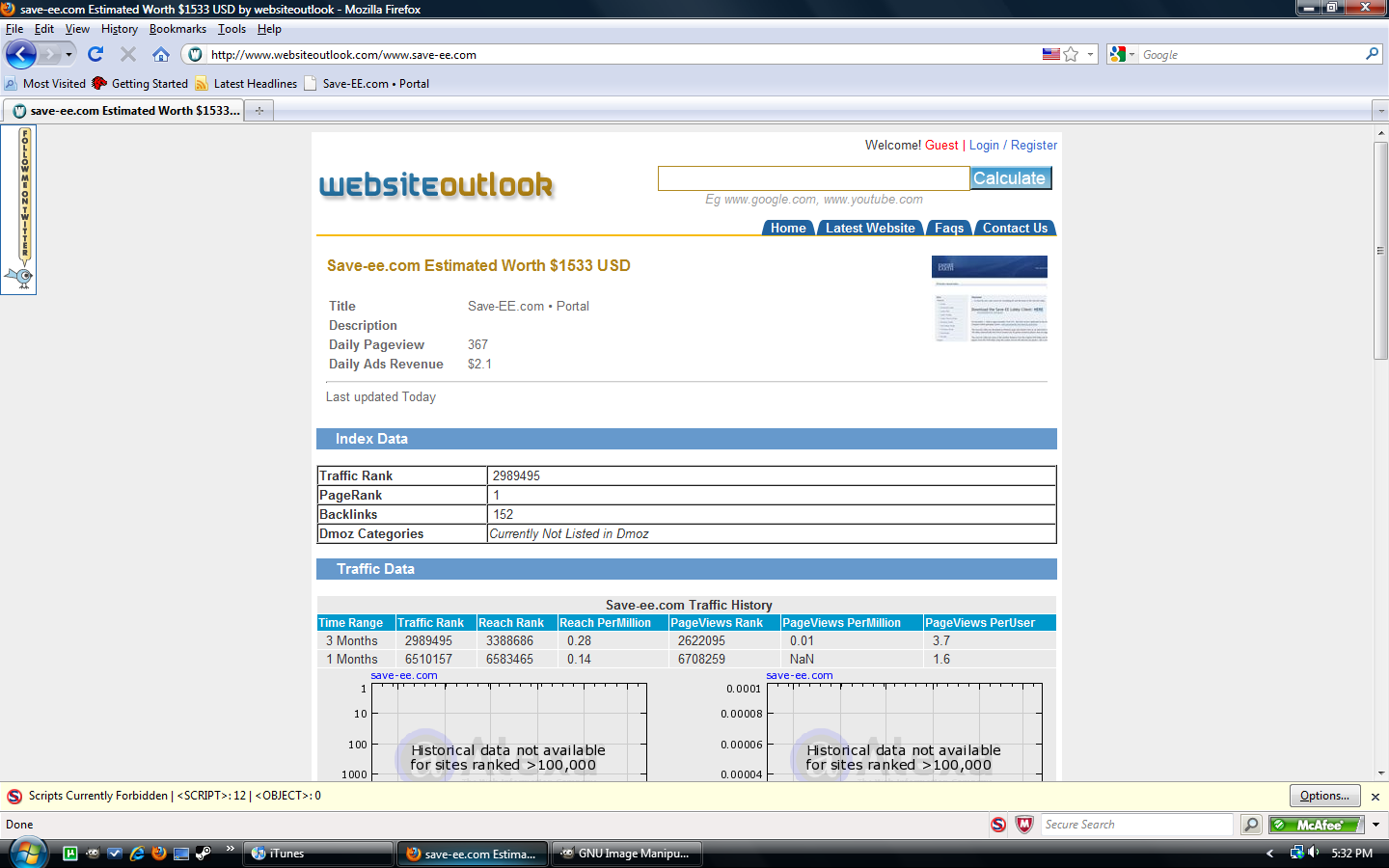Reload the page with the refresh icon

point(95,54)
